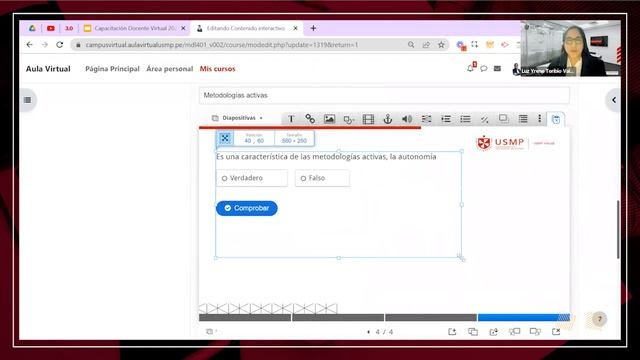Viewport: 640px width, 360px height.
Task: Open the Aula Virtual home link
Action: point(48,69)
